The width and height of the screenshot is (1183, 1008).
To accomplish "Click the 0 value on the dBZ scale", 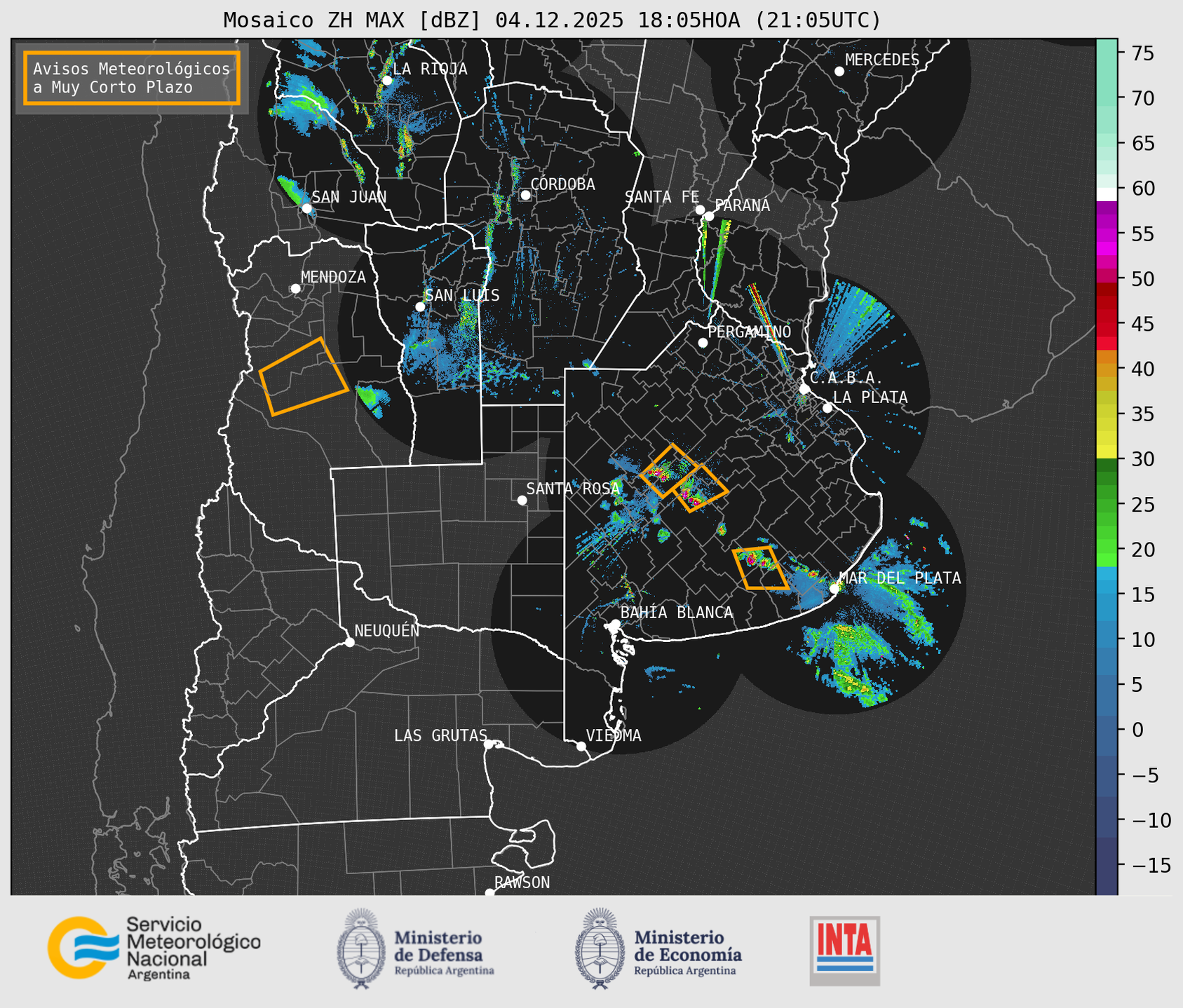I will point(1137,730).
